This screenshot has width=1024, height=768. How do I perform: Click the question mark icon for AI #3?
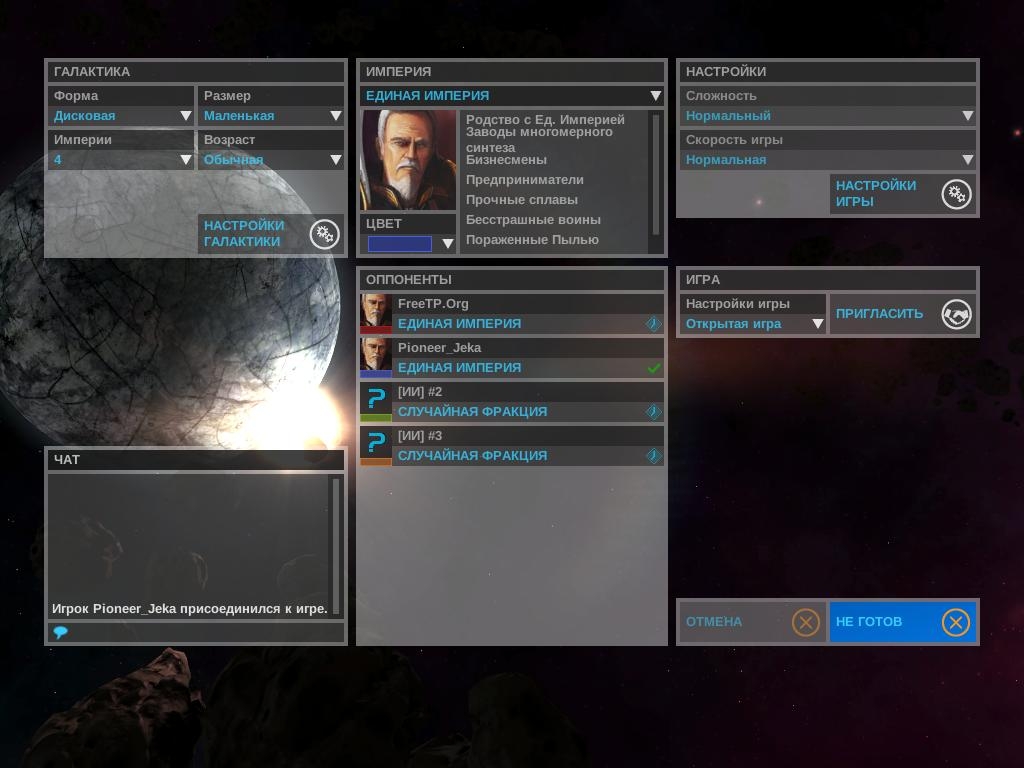[x=376, y=445]
